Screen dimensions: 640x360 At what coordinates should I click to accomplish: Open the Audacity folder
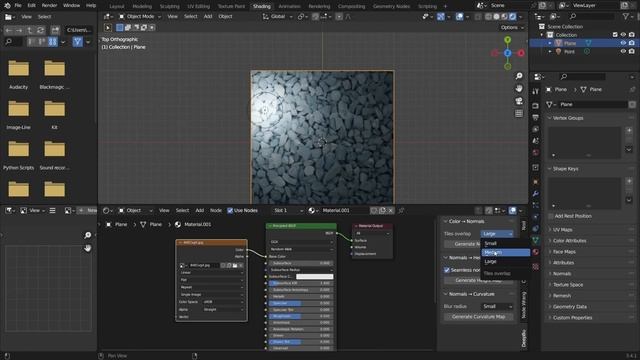[x=18, y=74]
